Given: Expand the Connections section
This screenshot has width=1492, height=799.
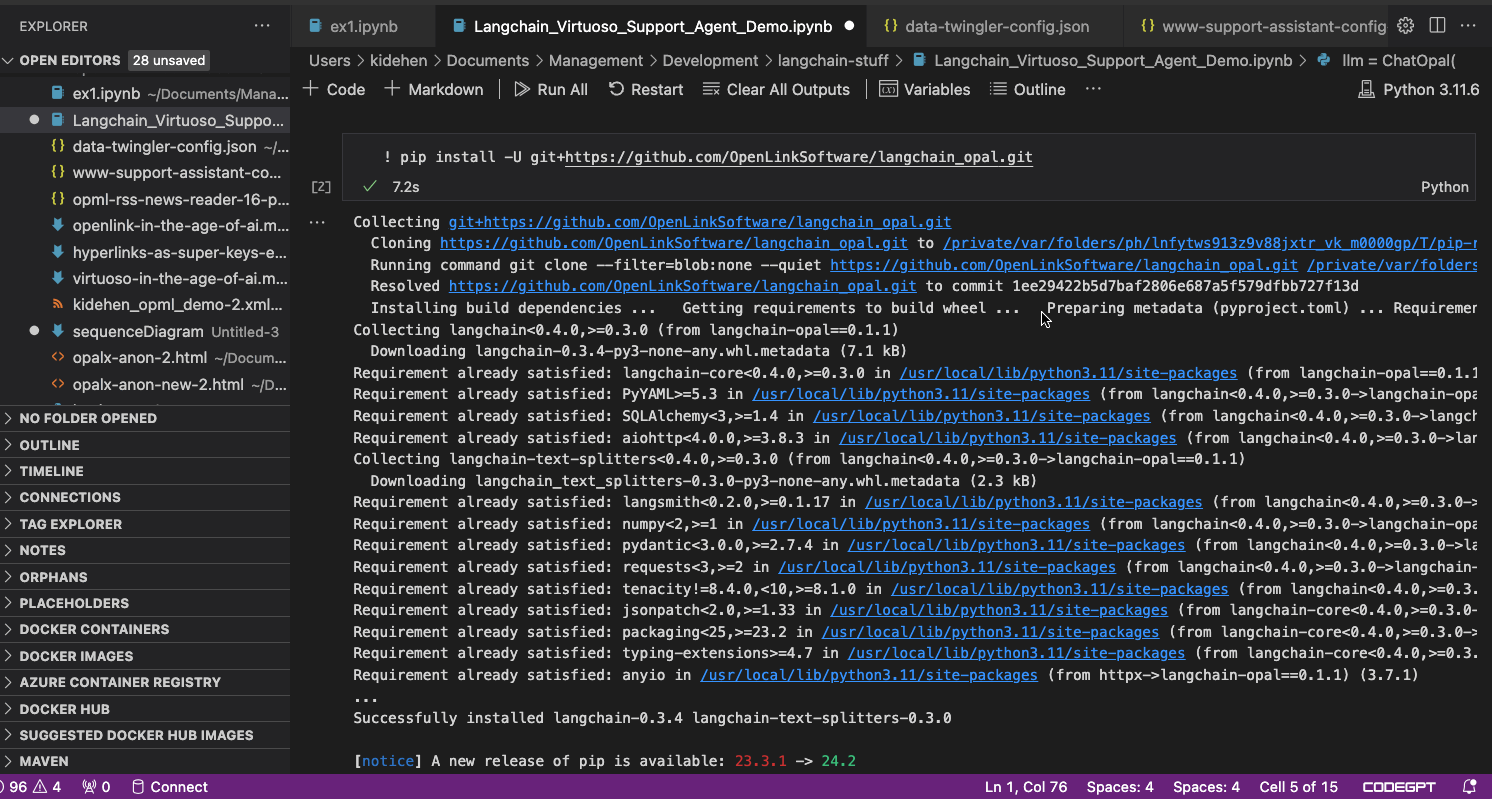Looking at the screenshot, I should click(145, 497).
